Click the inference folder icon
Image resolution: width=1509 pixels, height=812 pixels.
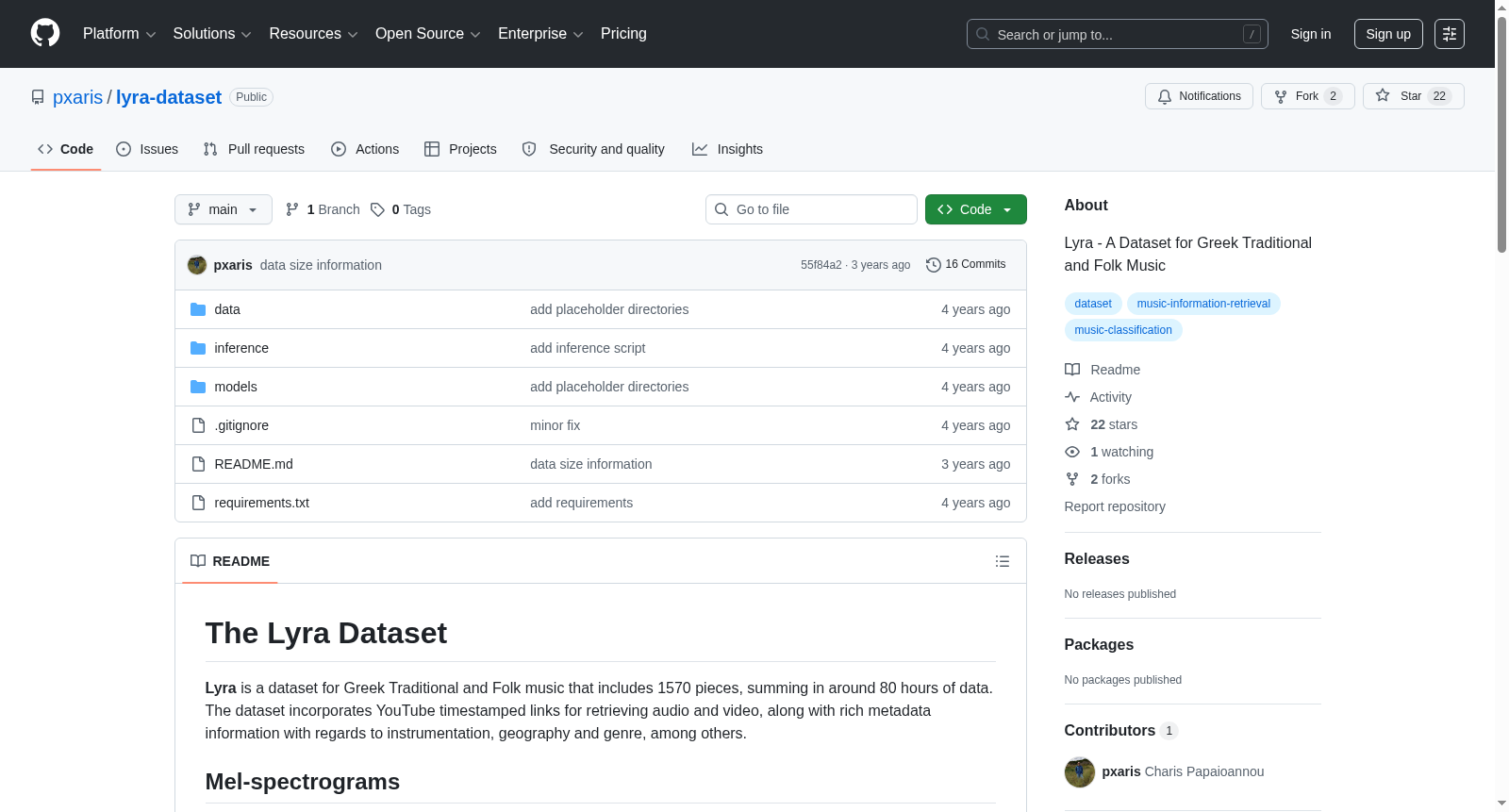[198, 348]
